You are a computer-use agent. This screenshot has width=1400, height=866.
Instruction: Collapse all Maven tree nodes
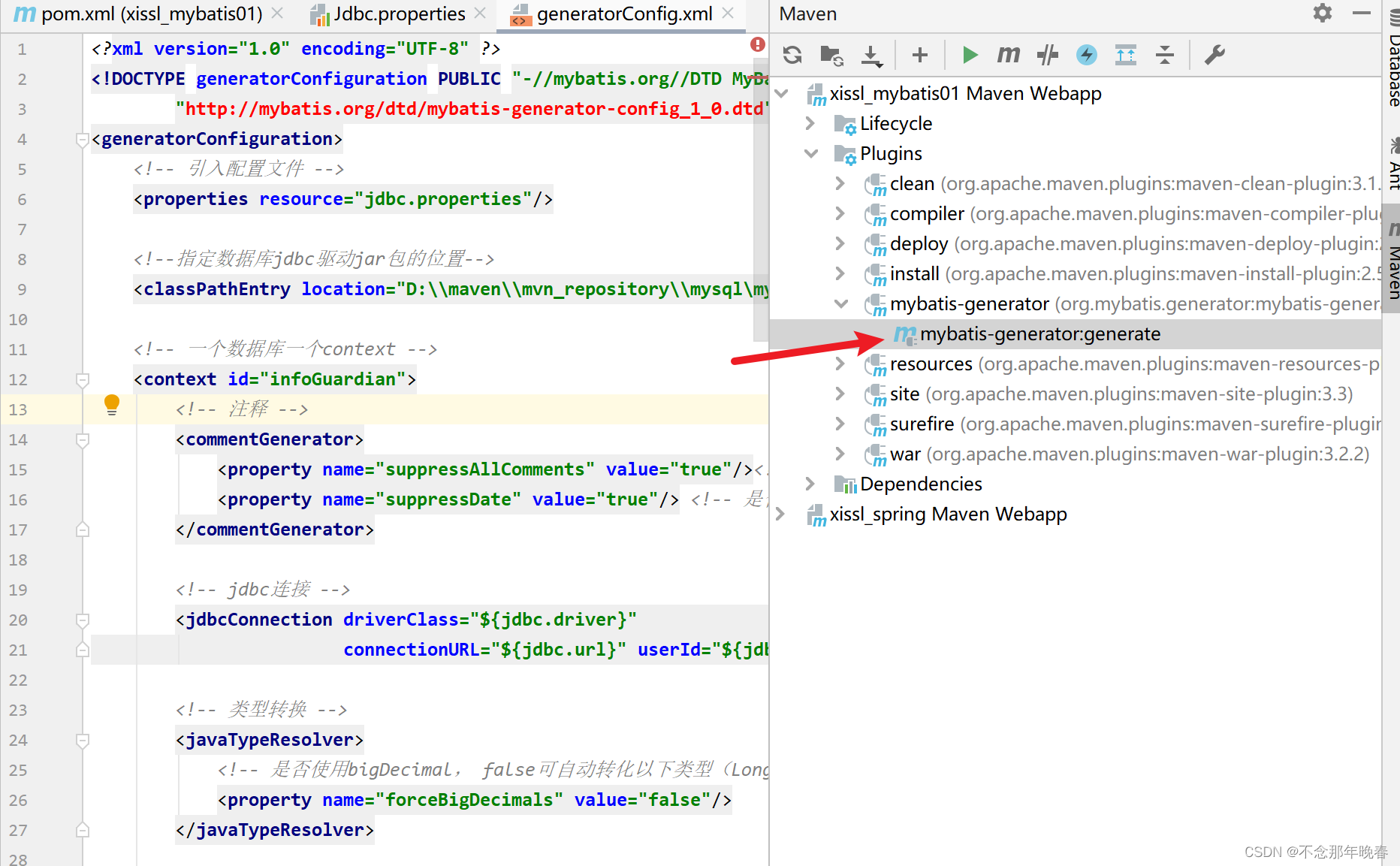point(1165,55)
